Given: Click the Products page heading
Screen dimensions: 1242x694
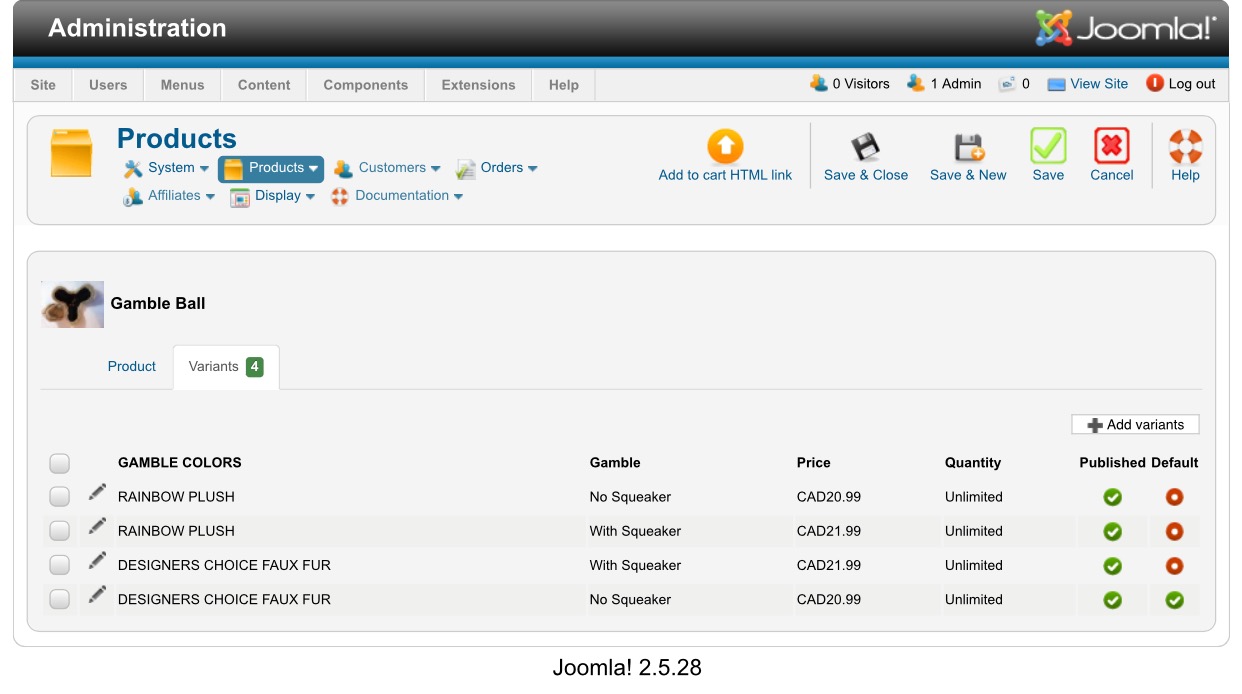Looking at the screenshot, I should coord(177,138).
